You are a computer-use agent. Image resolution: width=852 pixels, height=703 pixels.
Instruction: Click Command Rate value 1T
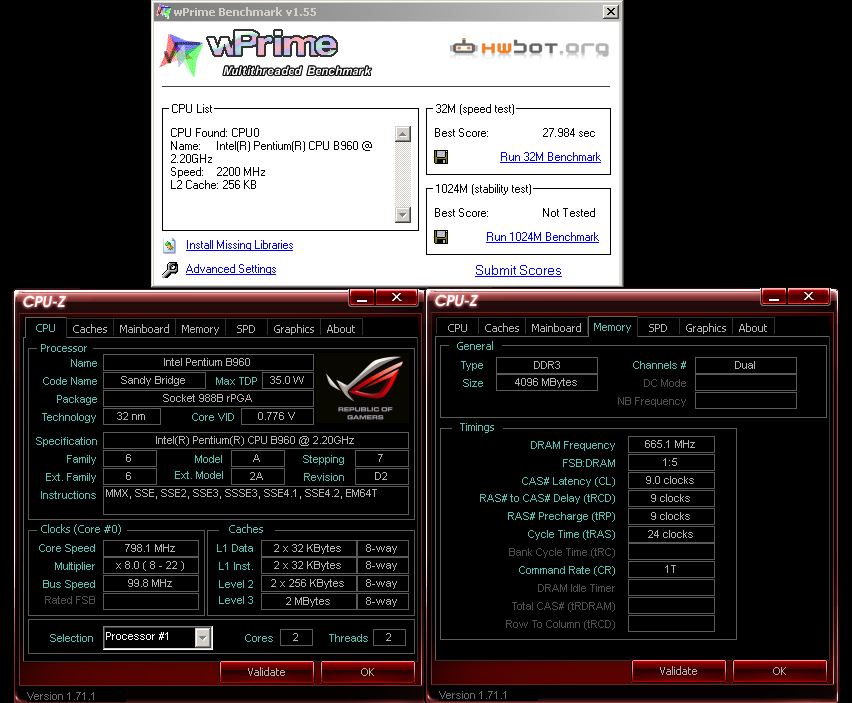(671, 569)
